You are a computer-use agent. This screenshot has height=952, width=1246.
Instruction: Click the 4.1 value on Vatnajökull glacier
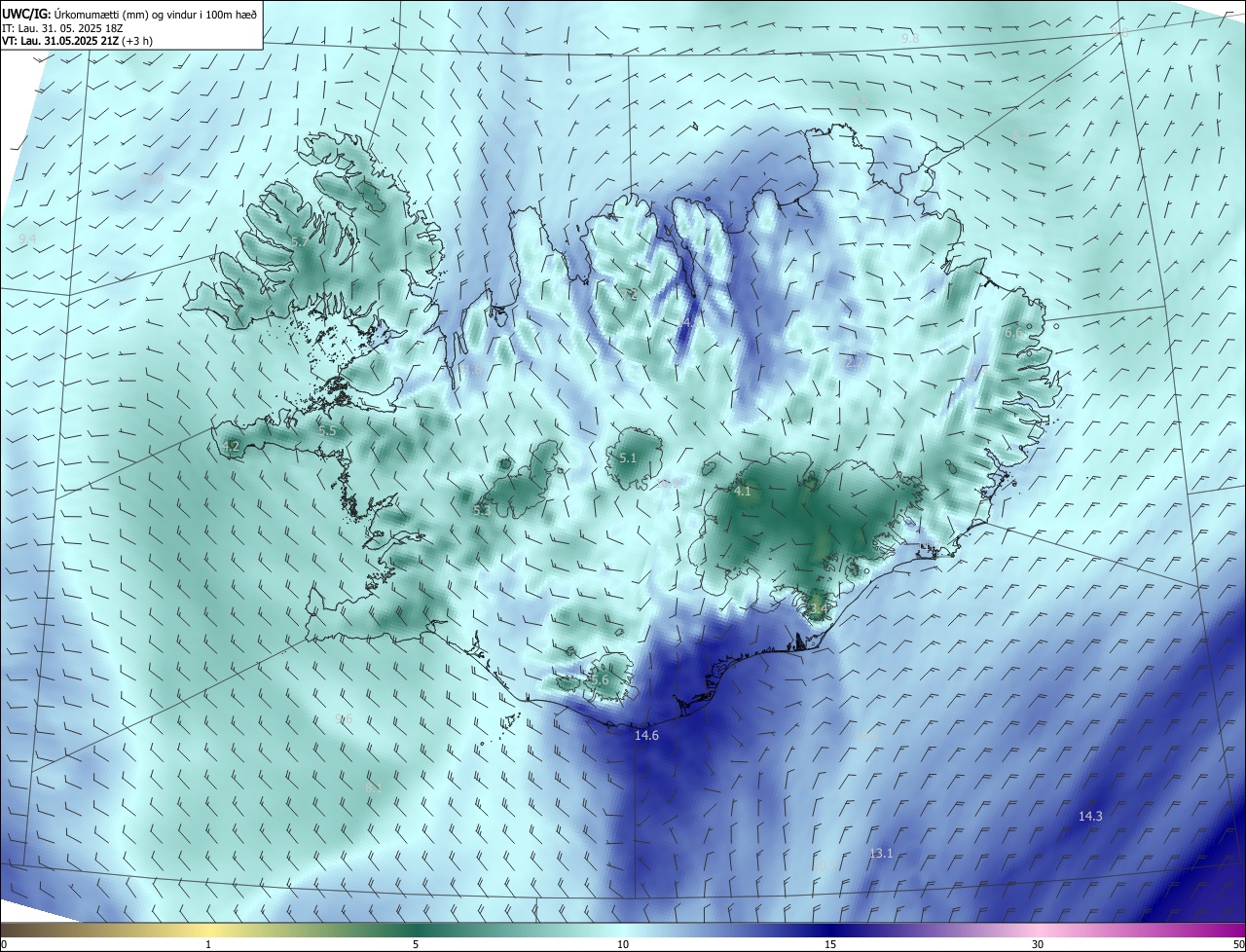pyautogui.click(x=743, y=492)
